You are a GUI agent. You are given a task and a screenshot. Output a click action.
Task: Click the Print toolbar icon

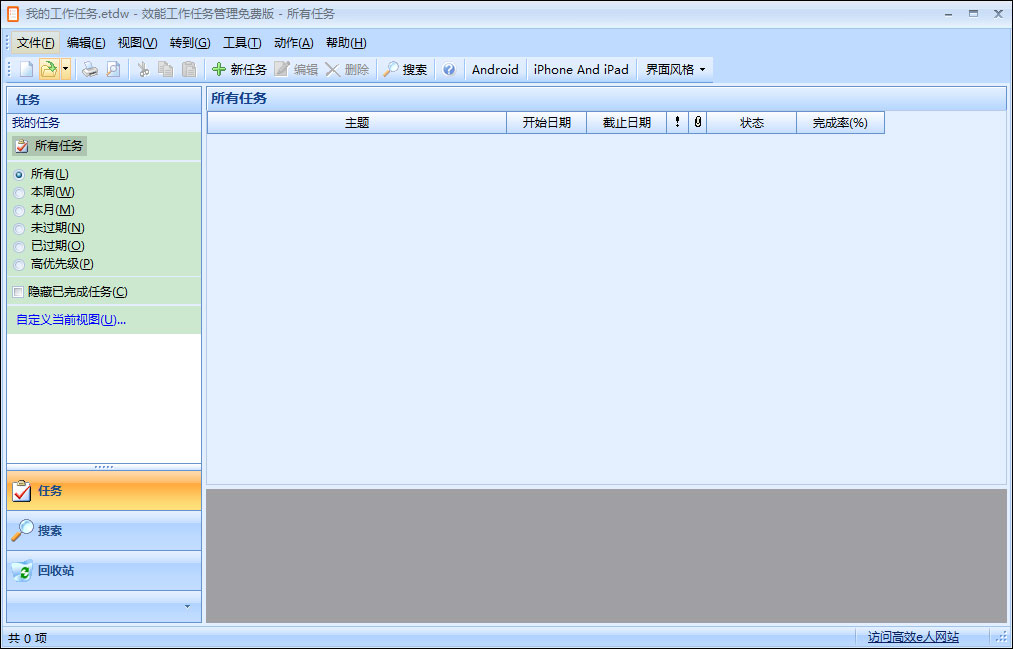(x=90, y=69)
